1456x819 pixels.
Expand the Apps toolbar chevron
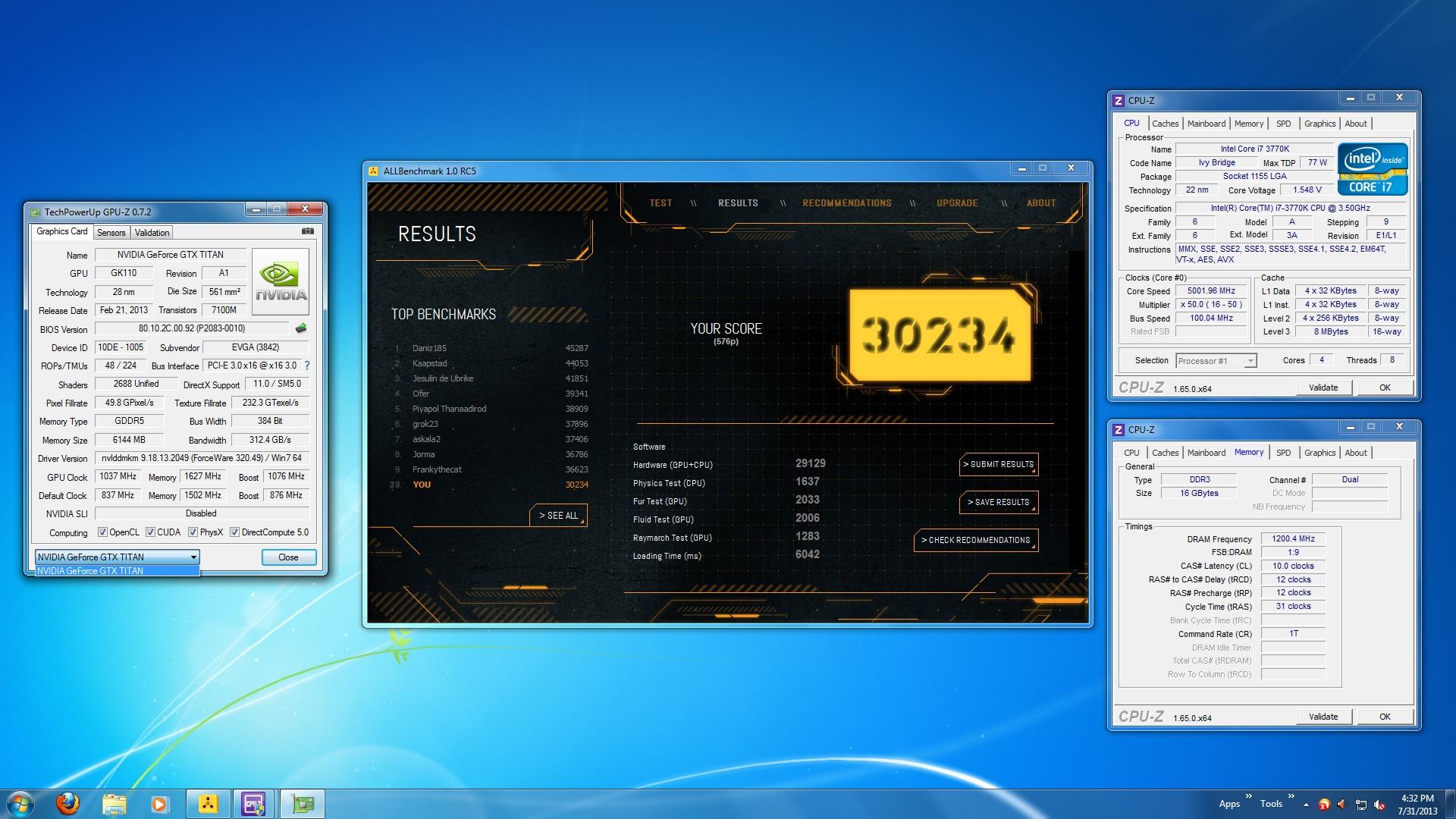point(1248,797)
